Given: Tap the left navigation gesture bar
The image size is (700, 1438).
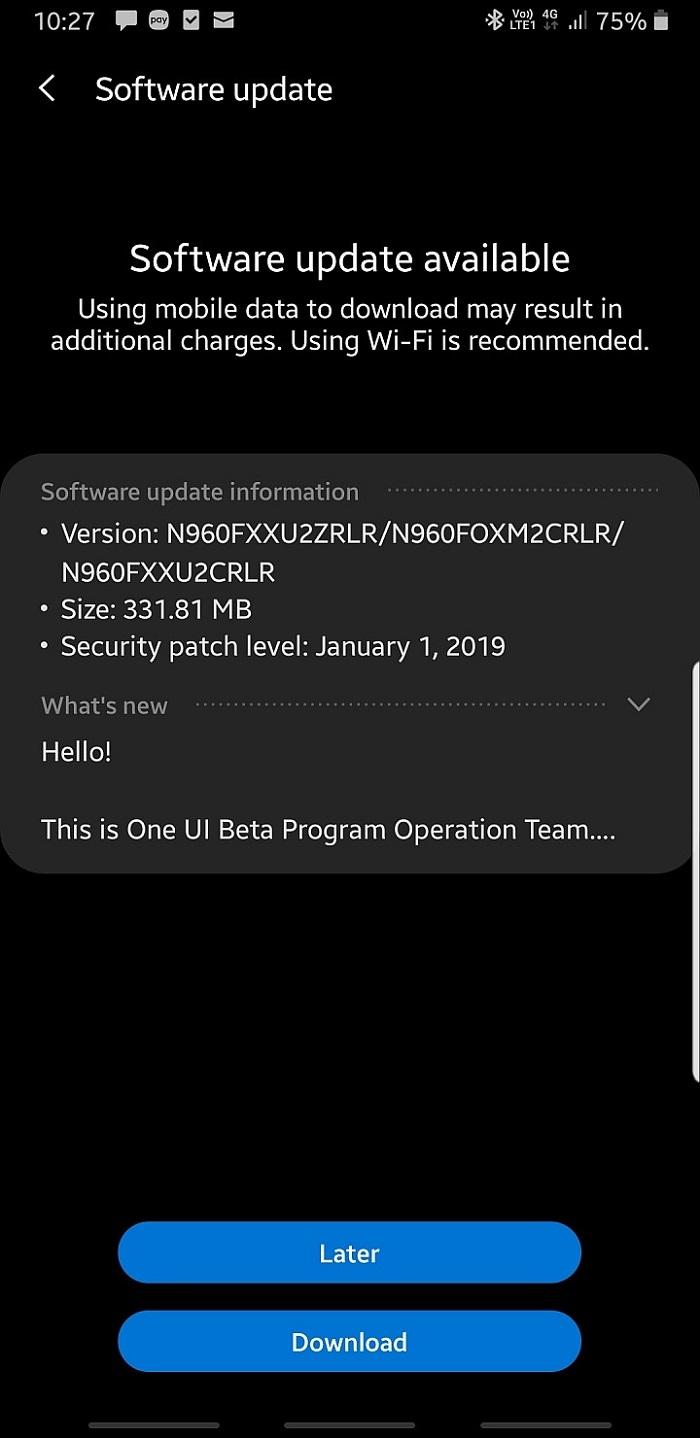Looking at the screenshot, I should [x=153, y=1425].
